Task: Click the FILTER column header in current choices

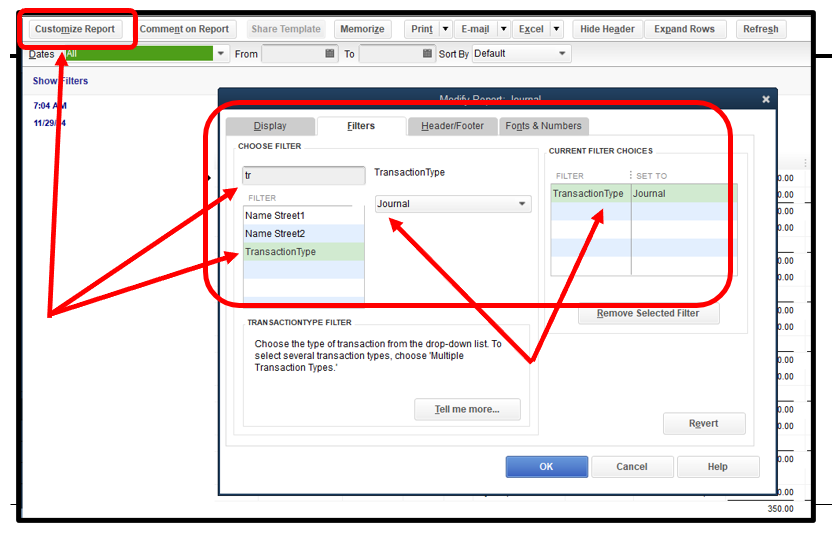Action: click(x=570, y=176)
